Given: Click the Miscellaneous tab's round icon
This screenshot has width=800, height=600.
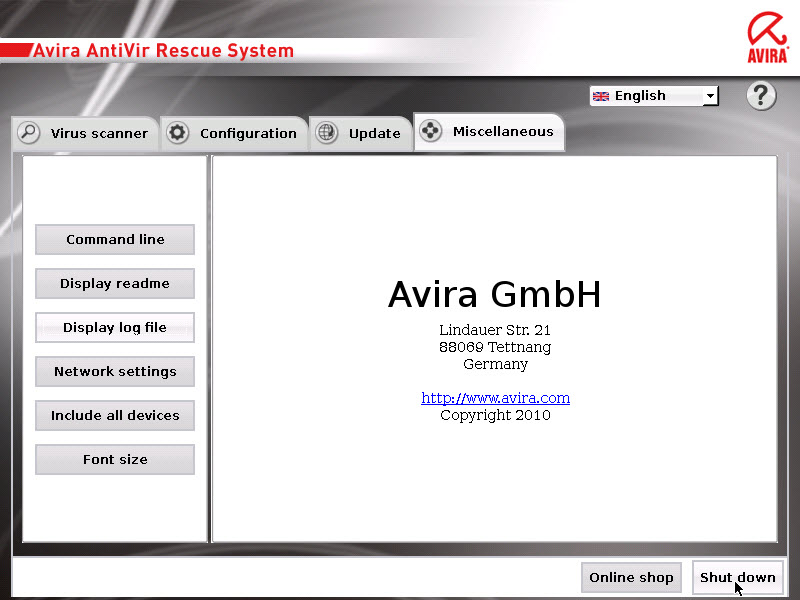Looking at the screenshot, I should [431, 131].
